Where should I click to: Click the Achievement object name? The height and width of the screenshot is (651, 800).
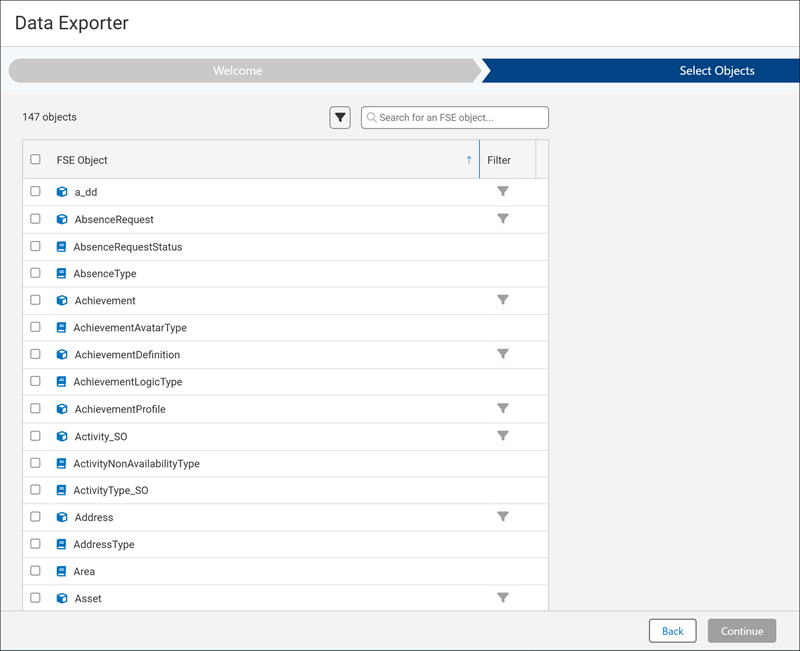pyautogui.click(x=105, y=301)
